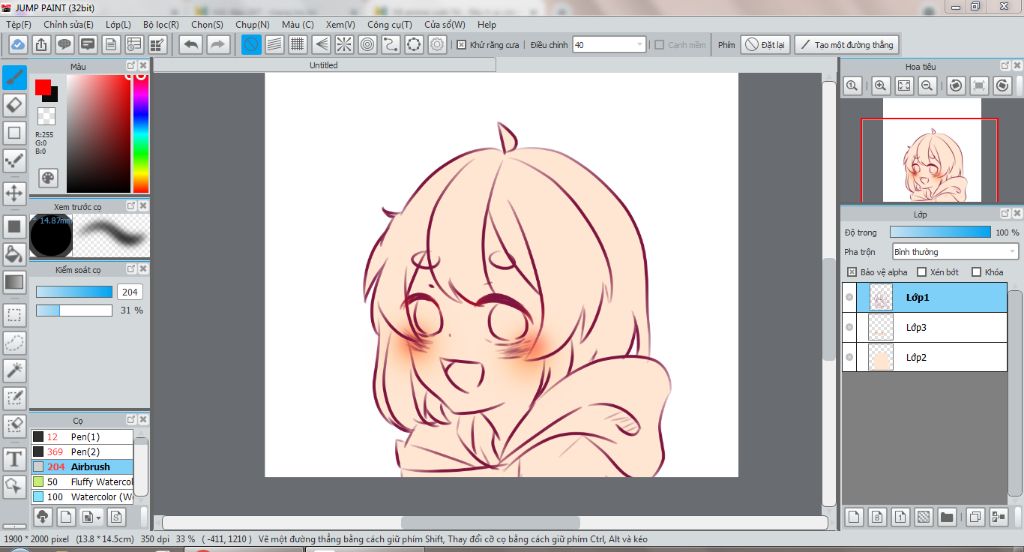Open the Pha trộn blend mode dropdown
Screen dimensions: 1024x552
pyautogui.click(x=955, y=252)
